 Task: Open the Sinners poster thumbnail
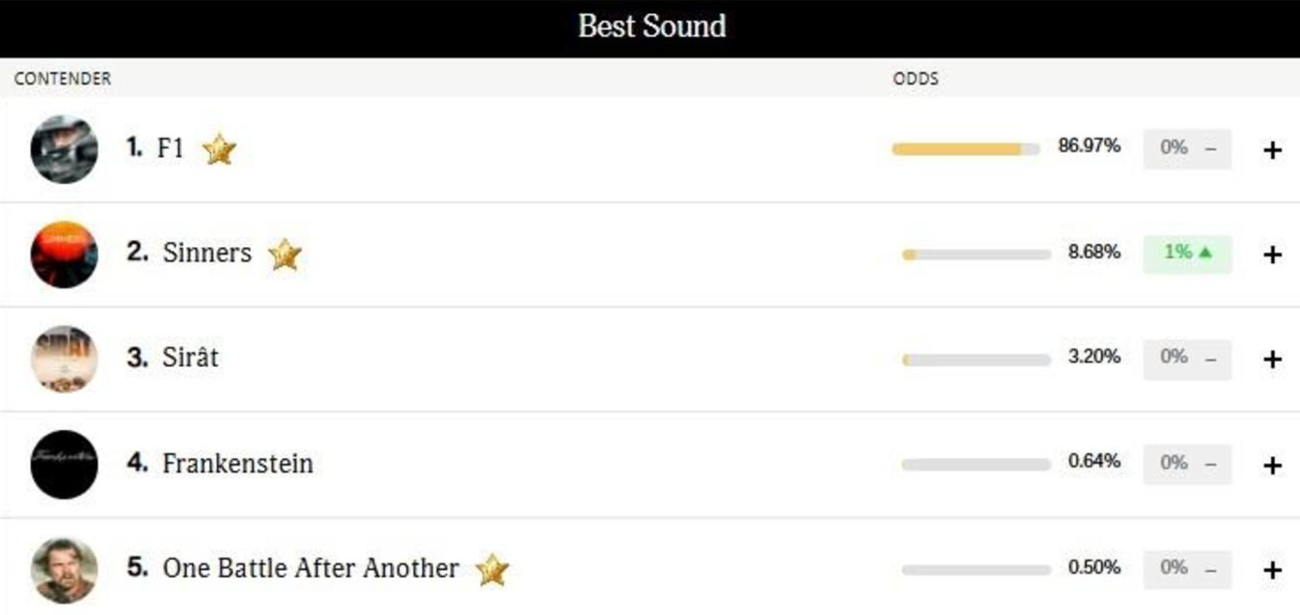tap(64, 254)
